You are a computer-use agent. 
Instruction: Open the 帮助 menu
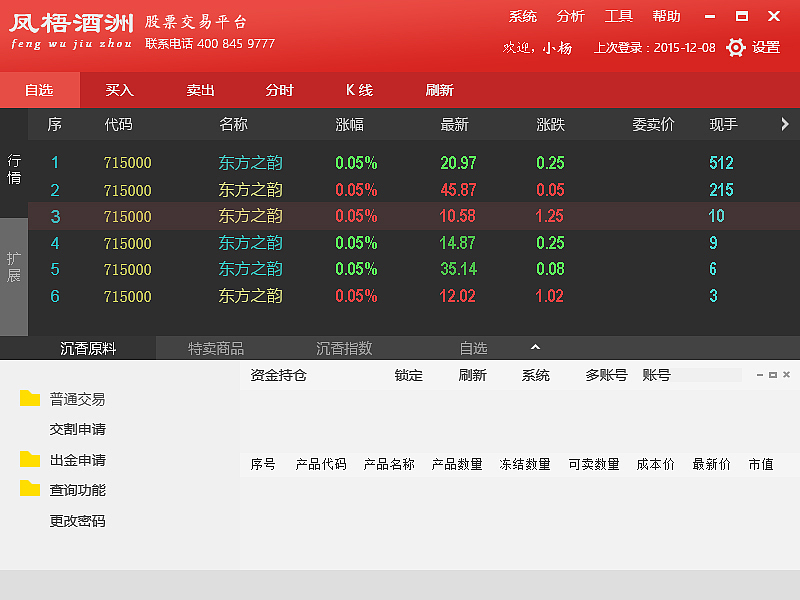click(666, 17)
